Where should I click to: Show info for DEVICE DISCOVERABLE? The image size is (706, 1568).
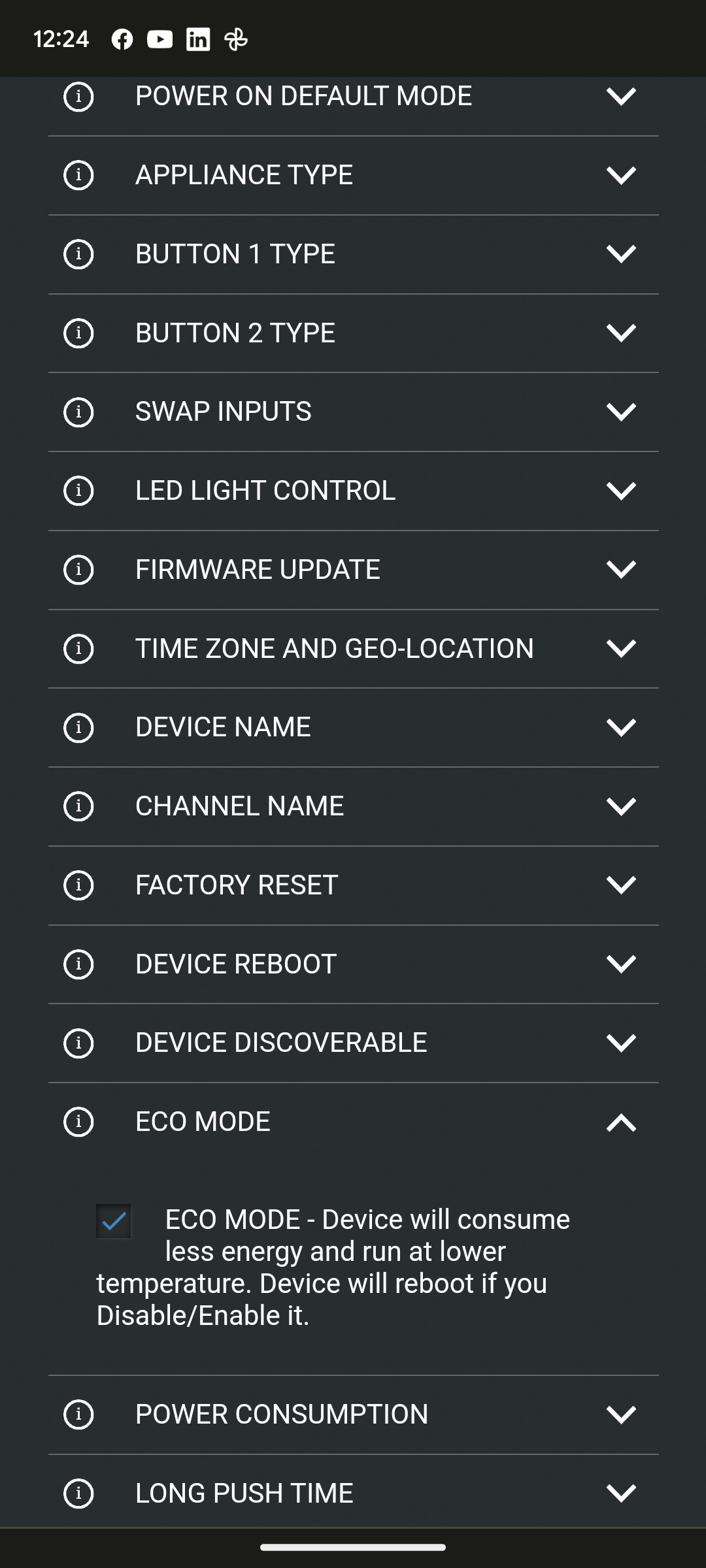(78, 1043)
